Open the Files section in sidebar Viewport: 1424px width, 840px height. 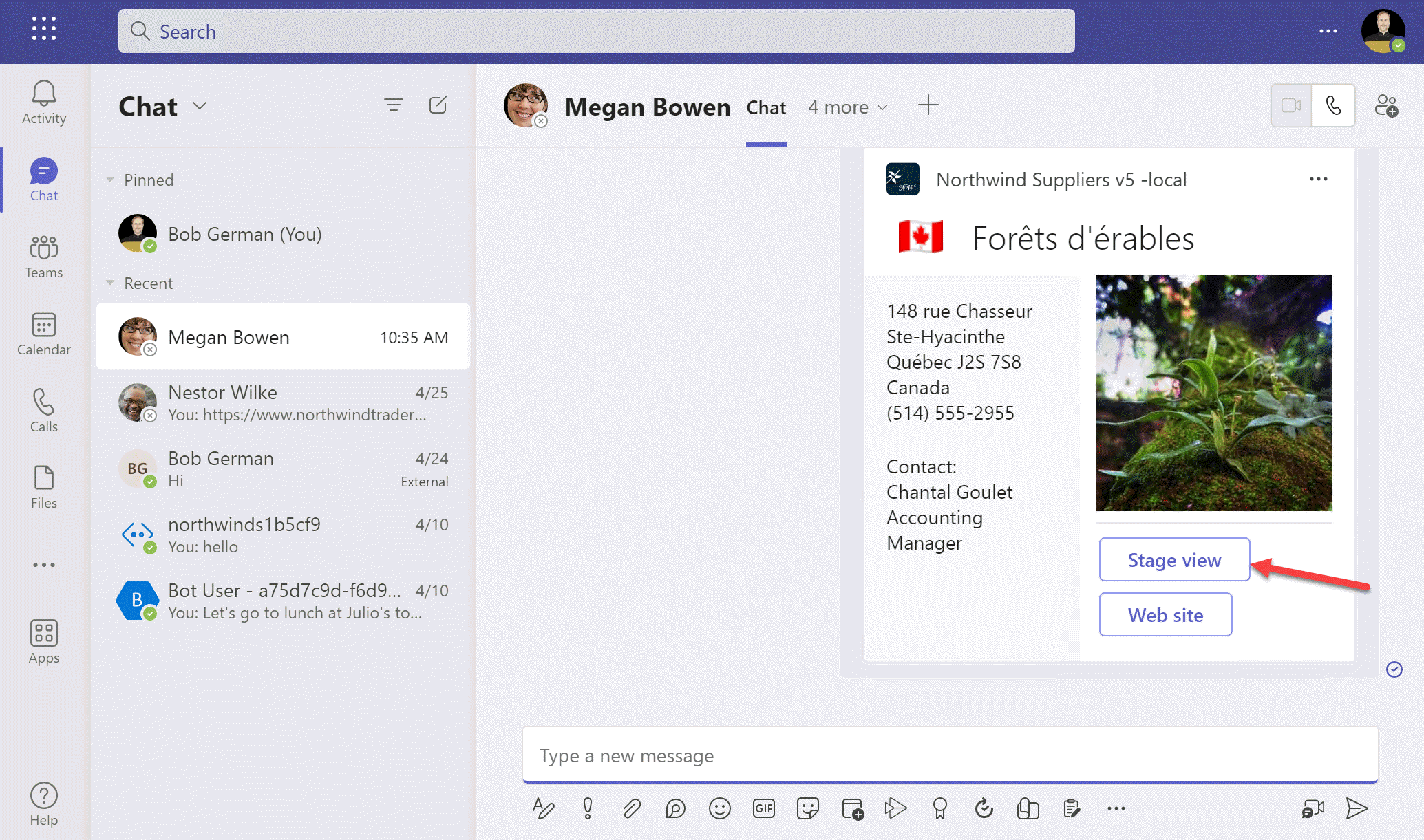click(44, 487)
